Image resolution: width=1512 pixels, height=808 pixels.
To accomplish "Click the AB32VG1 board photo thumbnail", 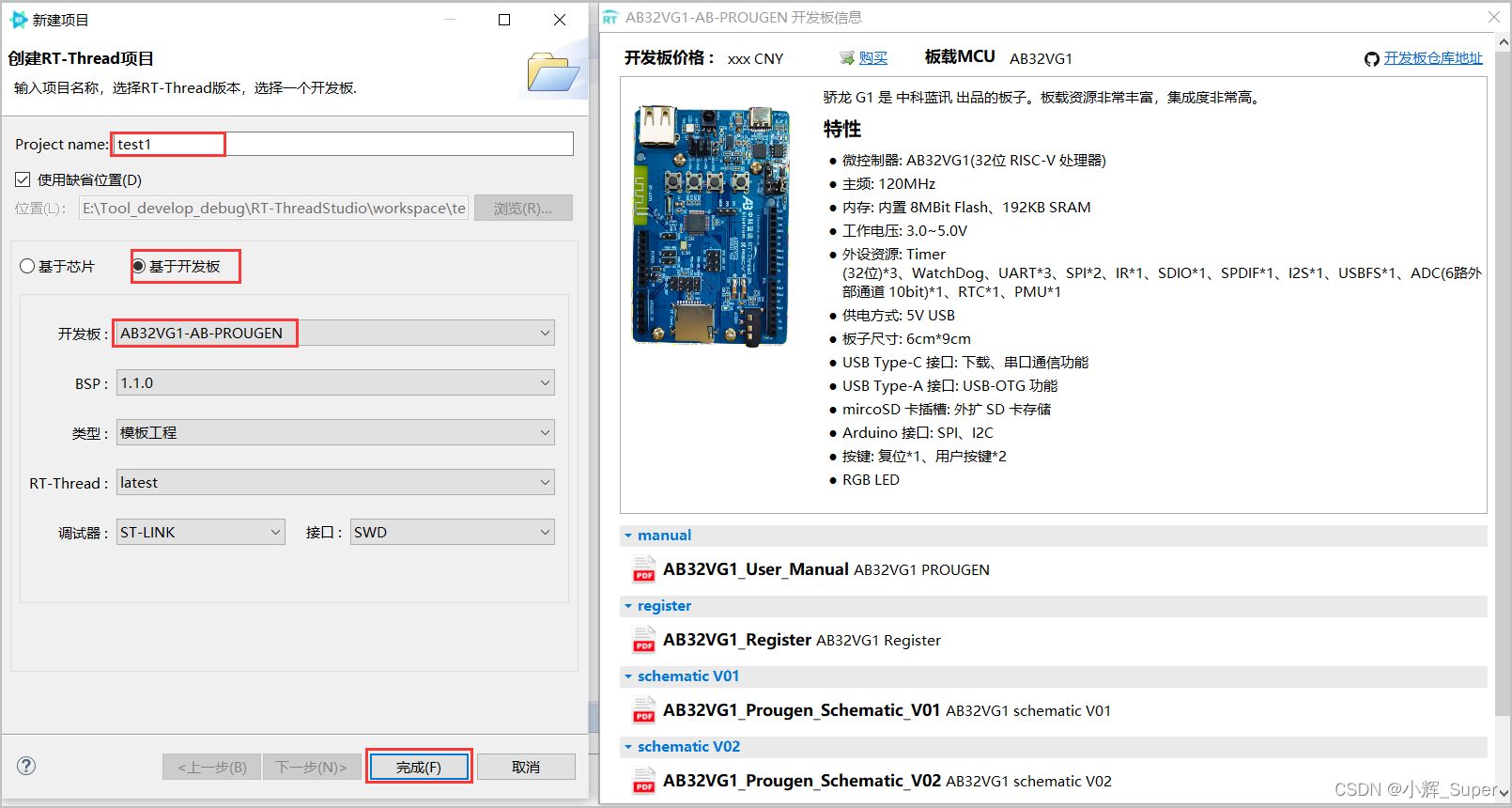I will click(x=711, y=225).
